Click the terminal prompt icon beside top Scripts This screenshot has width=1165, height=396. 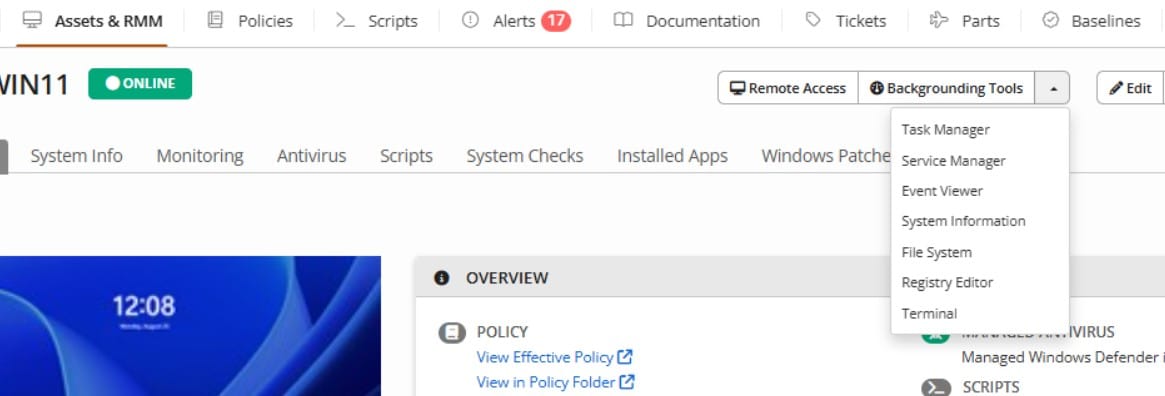click(345, 20)
